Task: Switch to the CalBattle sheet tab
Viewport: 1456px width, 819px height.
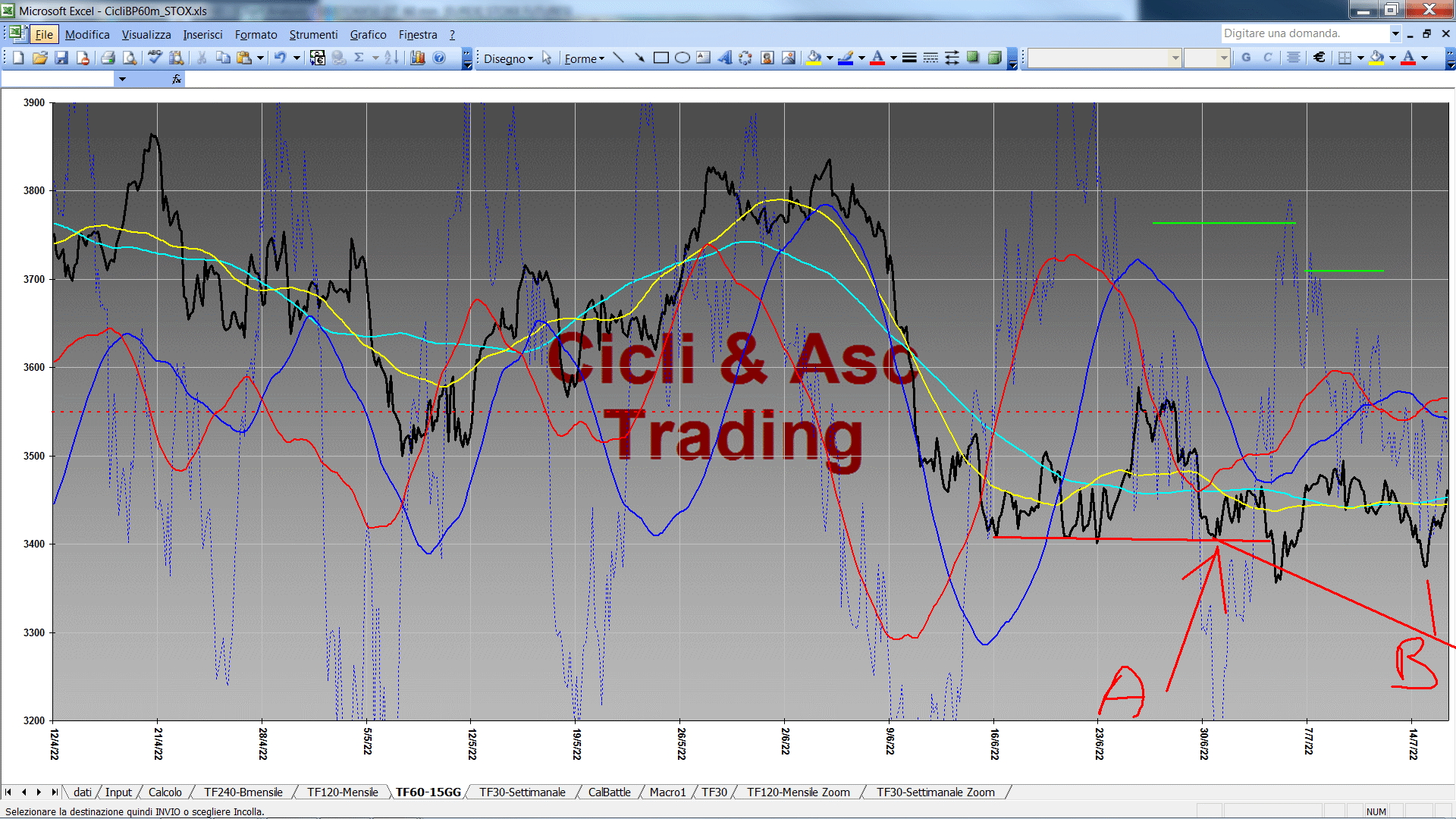Action: point(609,792)
